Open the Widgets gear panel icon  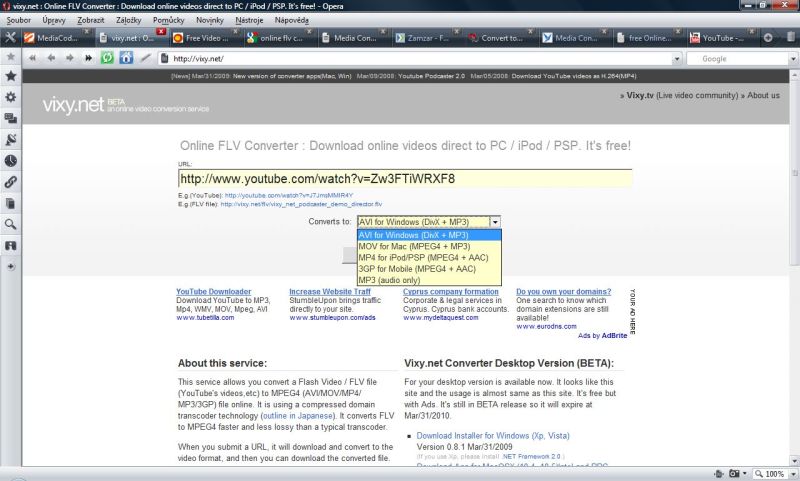coord(10,97)
